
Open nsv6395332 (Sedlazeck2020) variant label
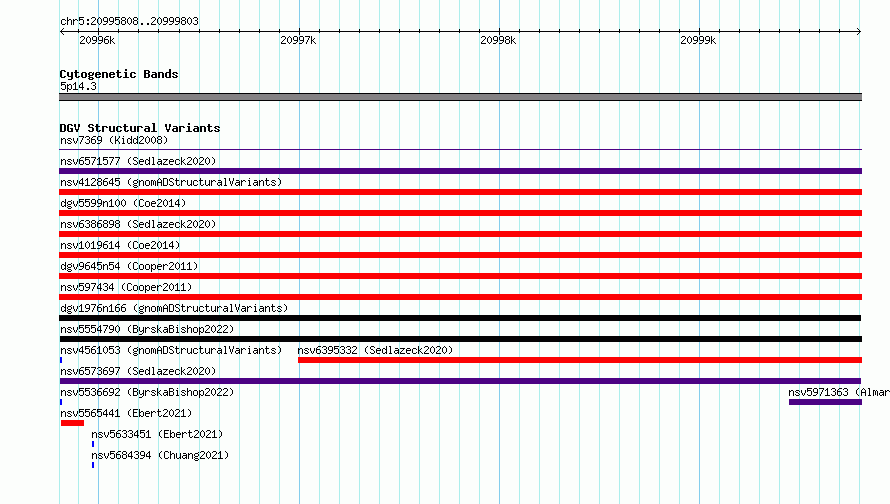375,350
